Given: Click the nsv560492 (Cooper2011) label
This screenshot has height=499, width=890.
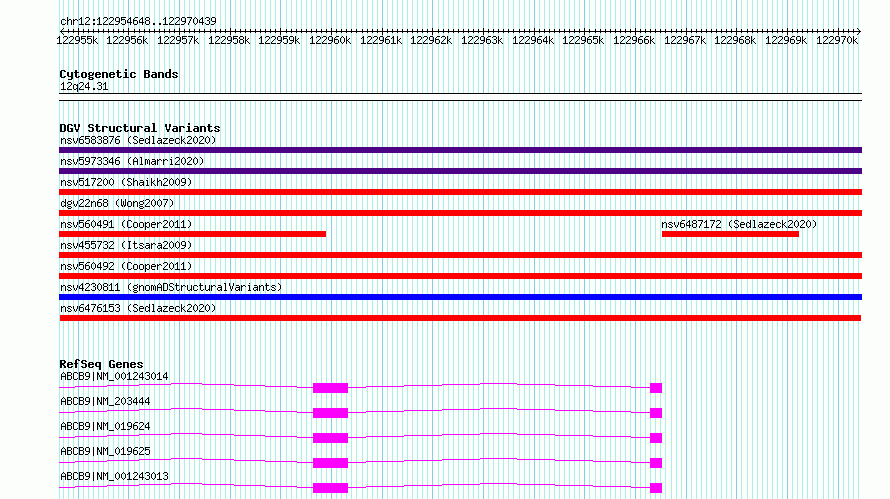Looking at the screenshot, I should click(126, 266).
